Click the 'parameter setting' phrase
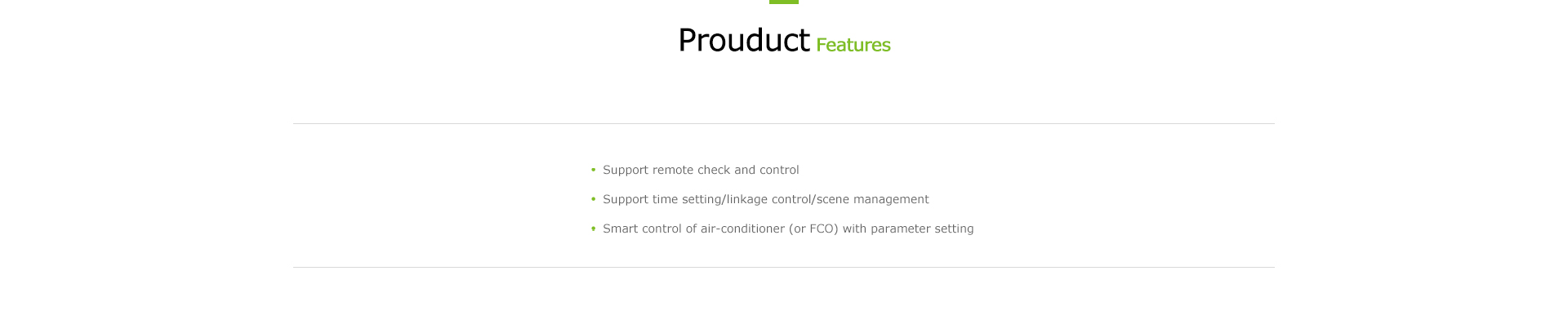The image size is (1568, 333). (922, 229)
